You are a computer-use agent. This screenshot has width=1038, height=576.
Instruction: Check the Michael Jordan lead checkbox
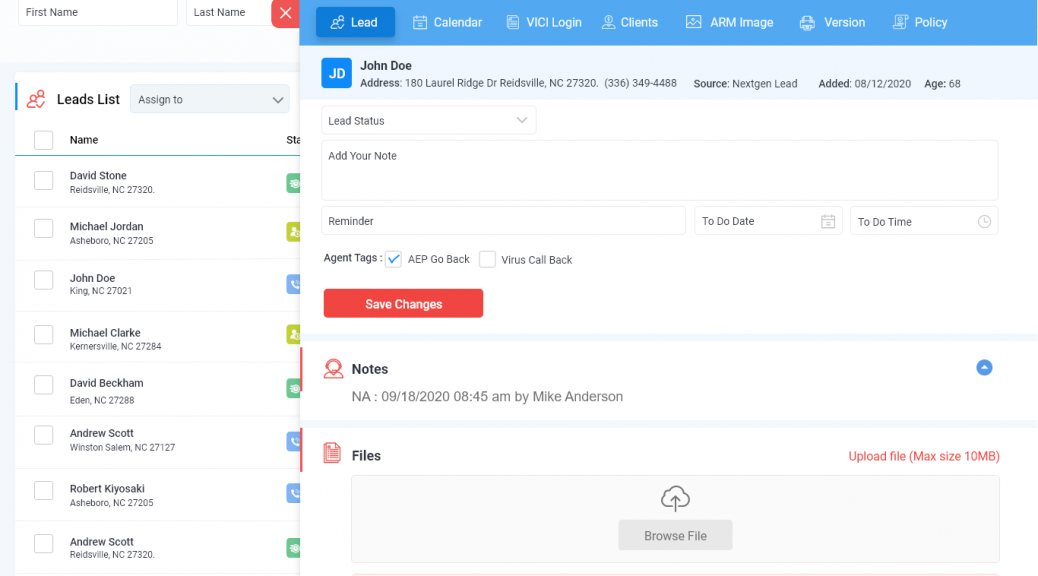[x=44, y=228]
